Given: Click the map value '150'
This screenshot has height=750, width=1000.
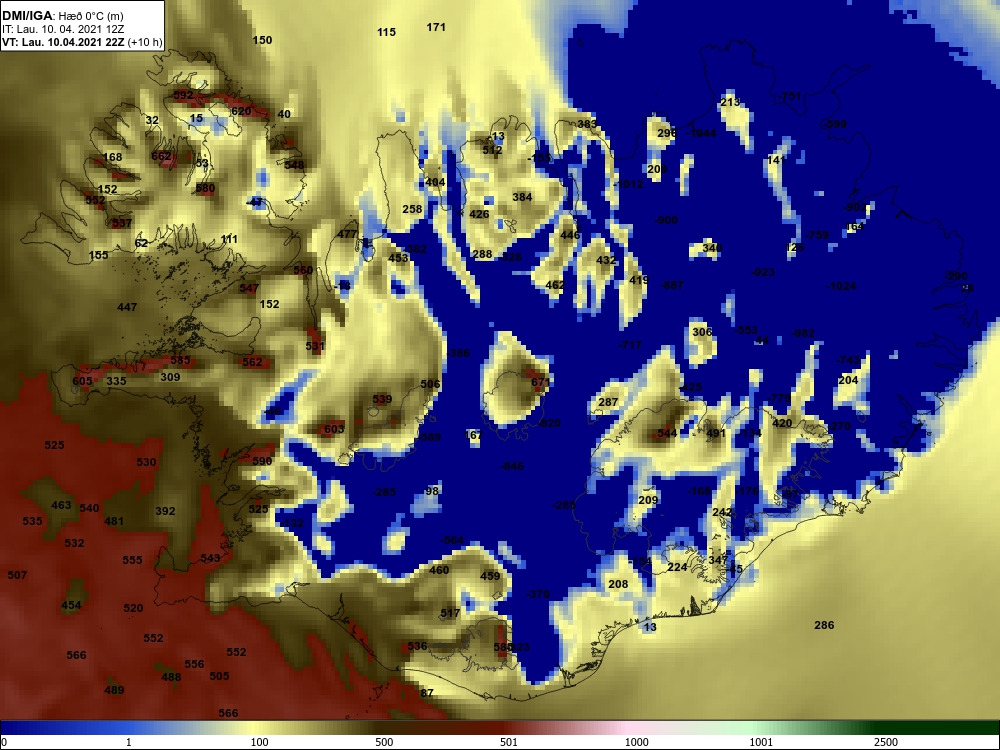Looking at the screenshot, I should pos(262,40).
